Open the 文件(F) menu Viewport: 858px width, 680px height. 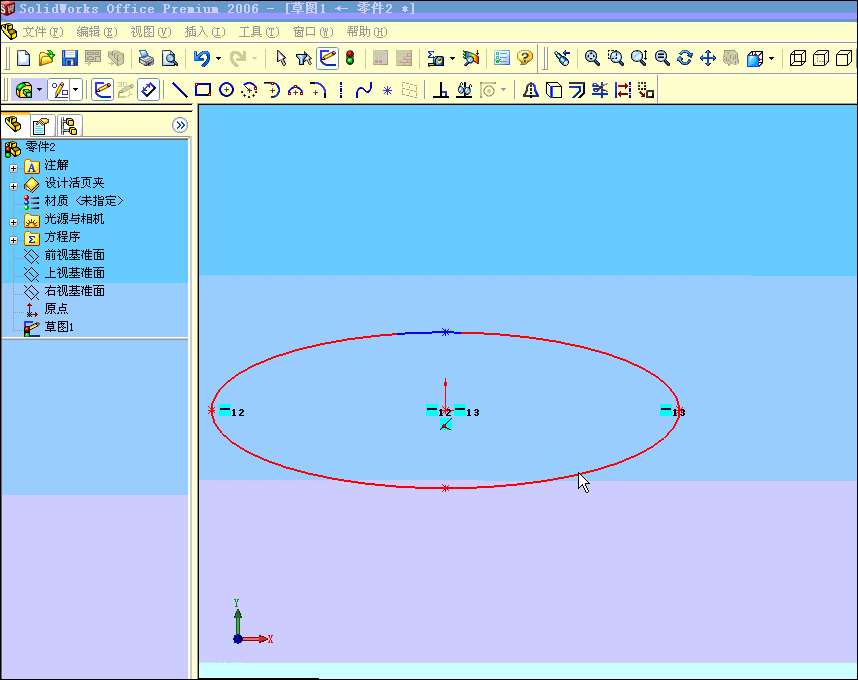43,32
